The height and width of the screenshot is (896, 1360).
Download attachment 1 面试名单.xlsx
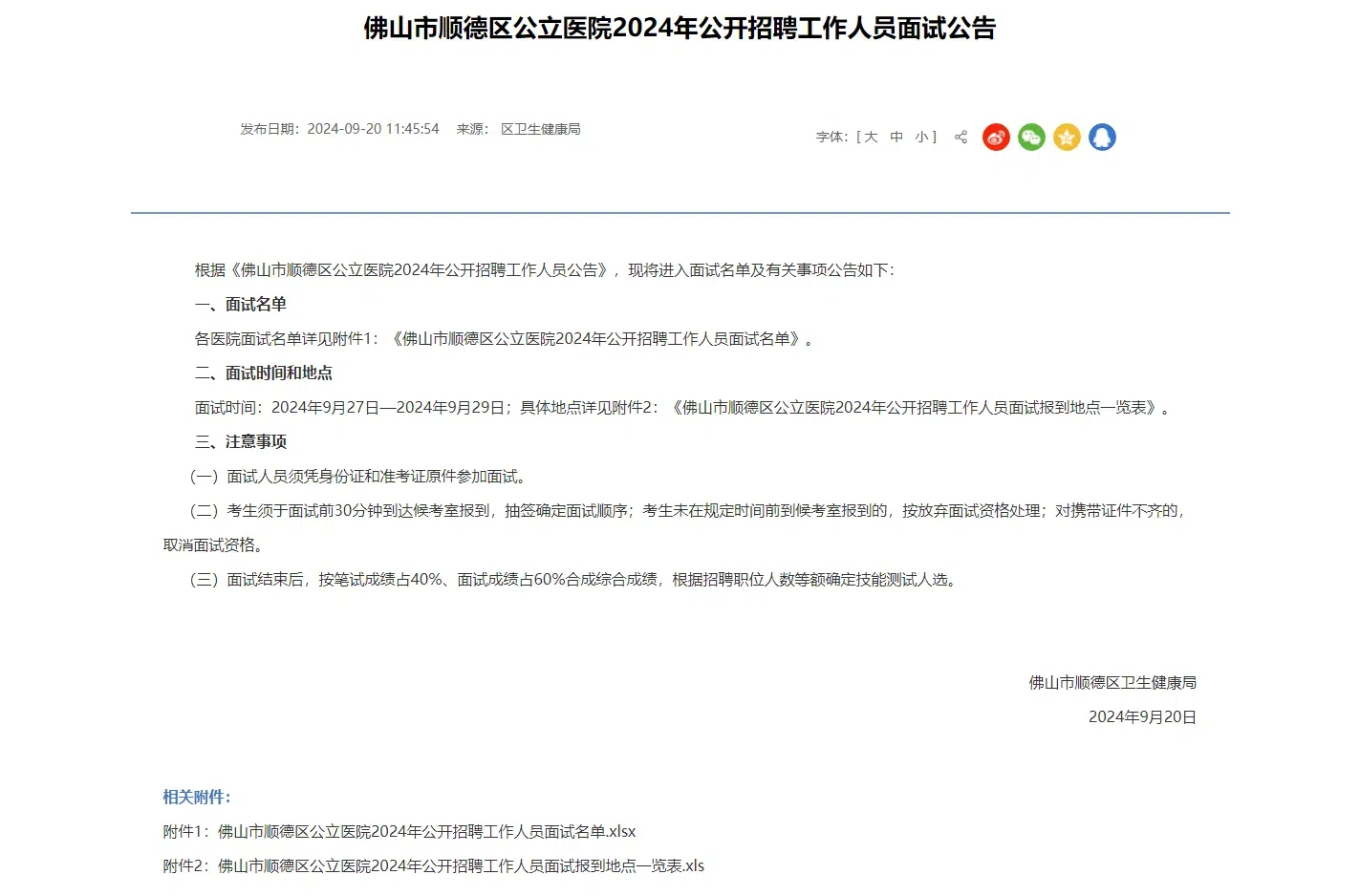click(399, 831)
